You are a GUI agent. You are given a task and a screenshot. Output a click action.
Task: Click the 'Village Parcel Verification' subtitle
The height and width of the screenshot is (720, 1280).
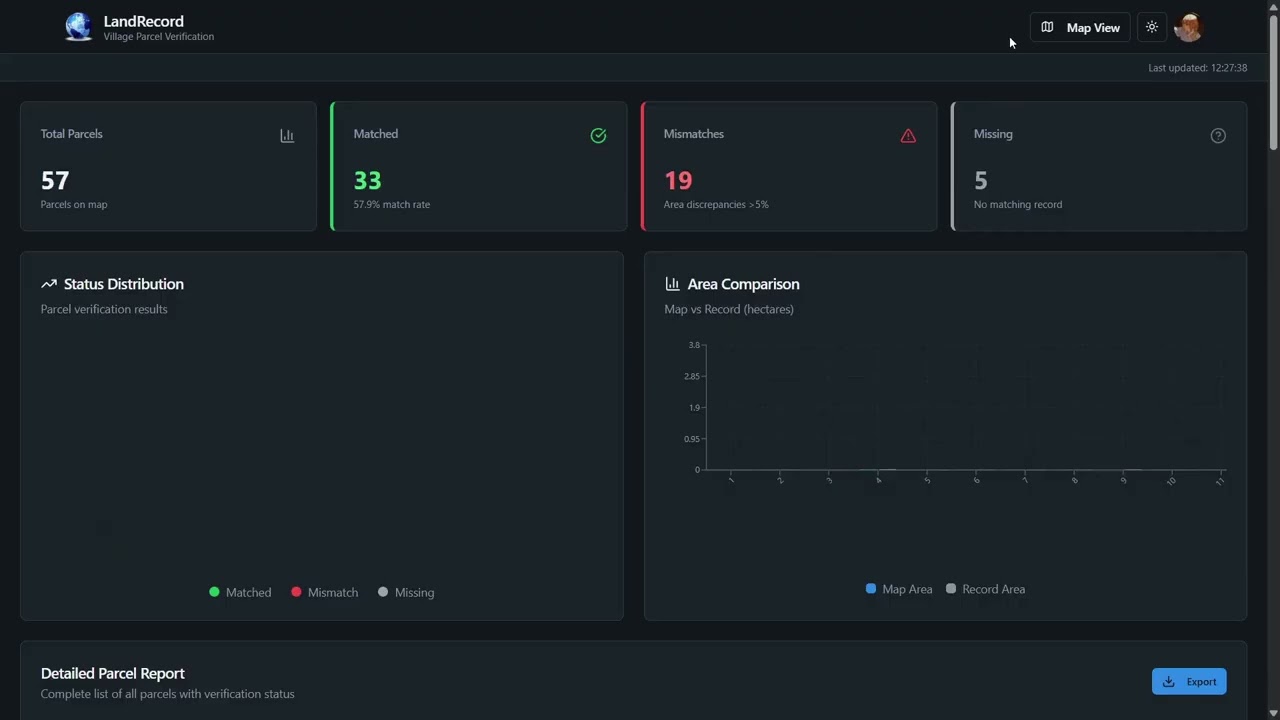(x=159, y=37)
